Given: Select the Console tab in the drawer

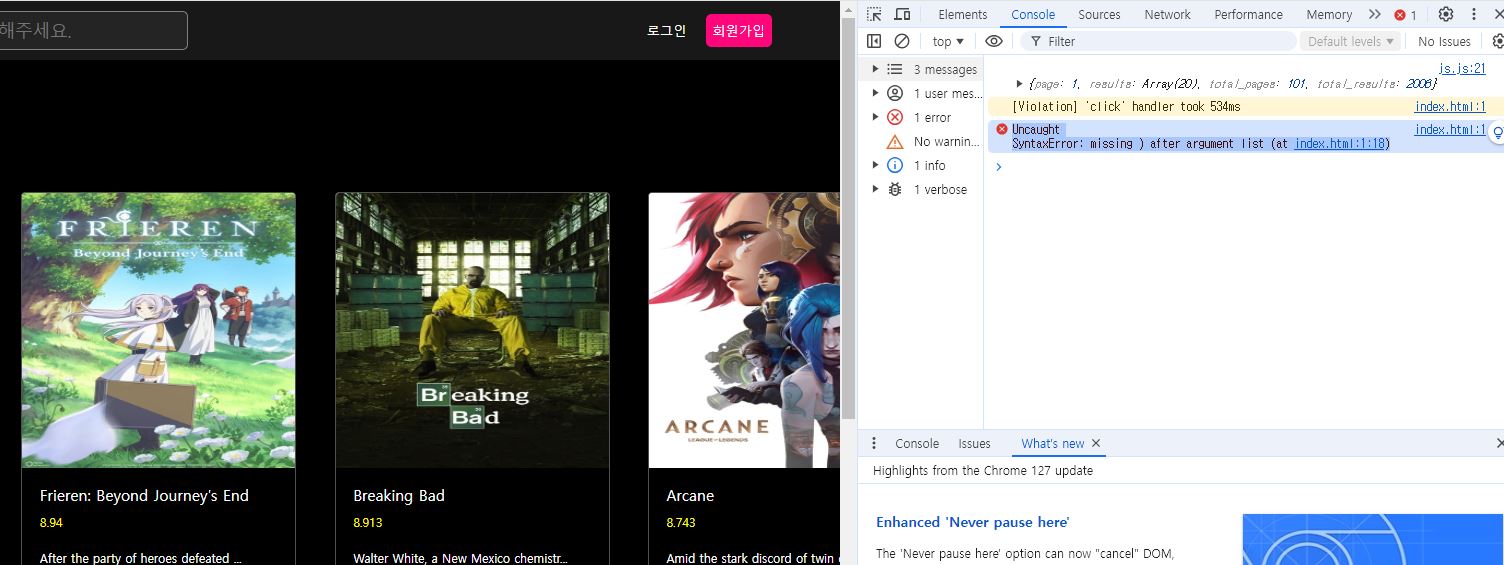Looking at the screenshot, I should [x=917, y=443].
